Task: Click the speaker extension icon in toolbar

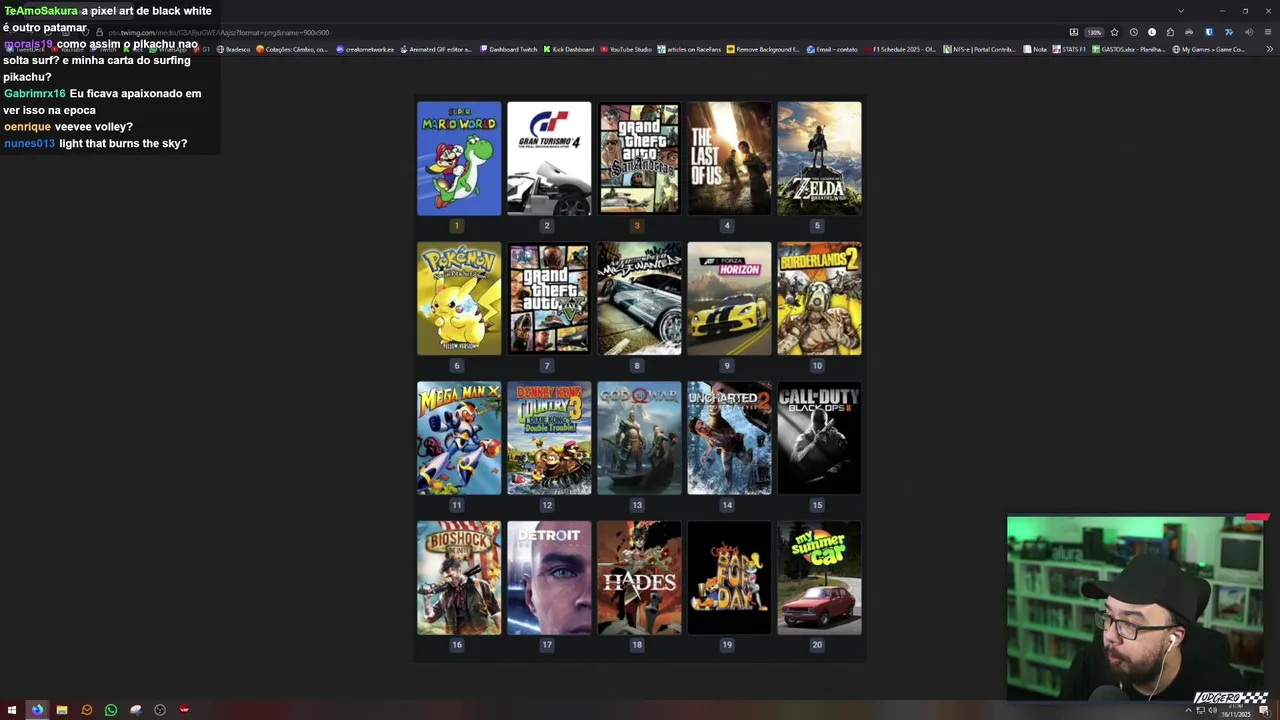Action: (1249, 32)
